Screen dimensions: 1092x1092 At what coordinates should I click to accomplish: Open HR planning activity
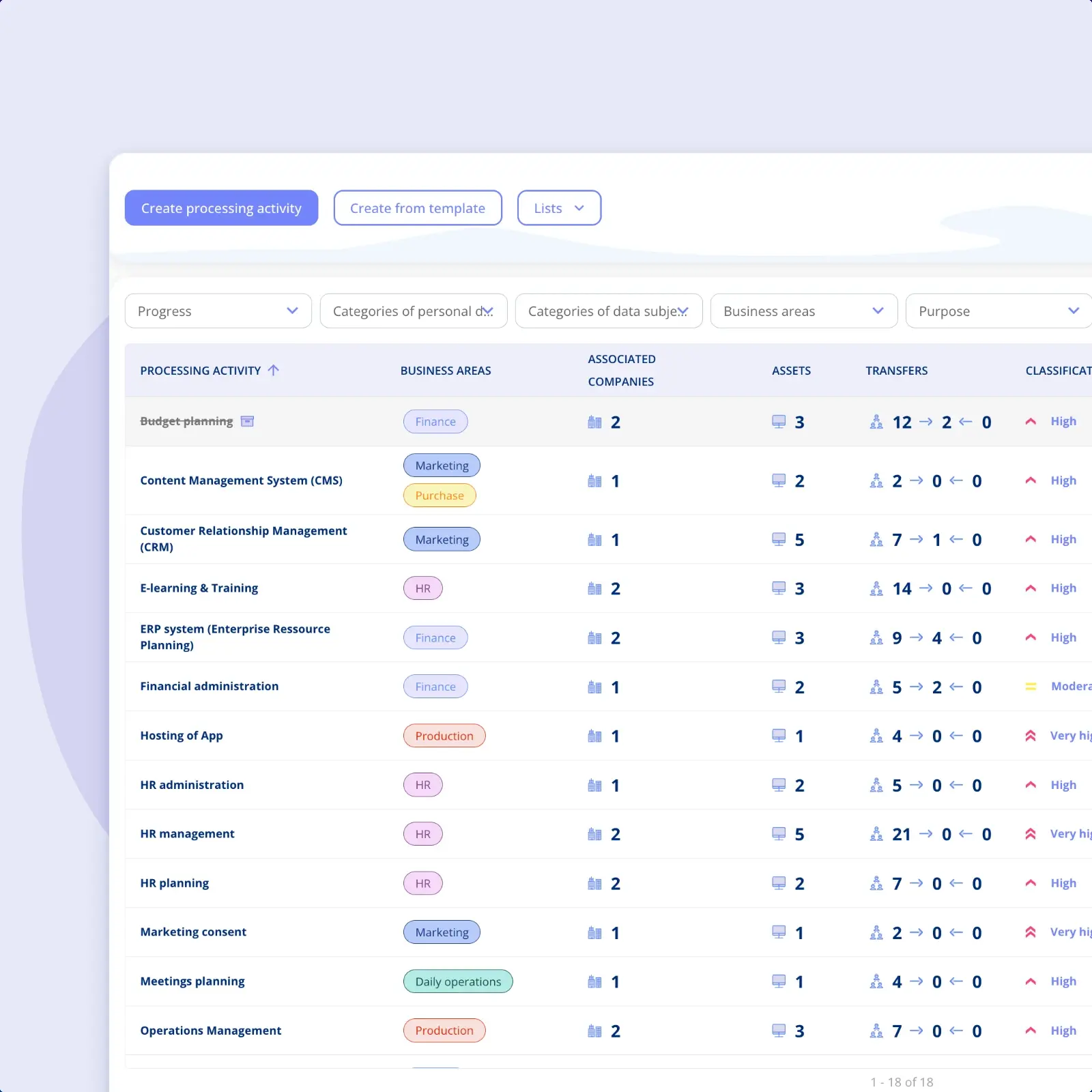click(174, 883)
